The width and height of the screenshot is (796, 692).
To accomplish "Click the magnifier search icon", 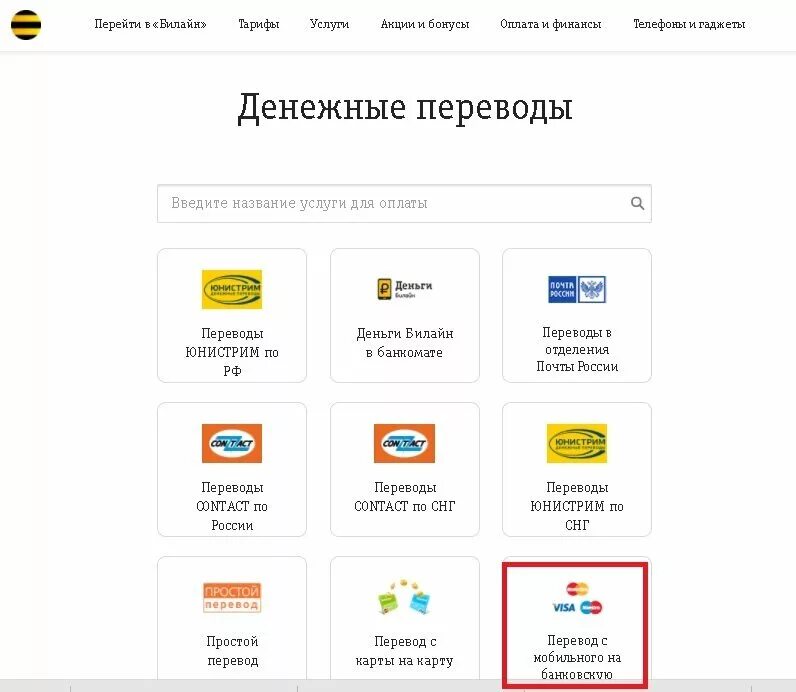I will (638, 204).
